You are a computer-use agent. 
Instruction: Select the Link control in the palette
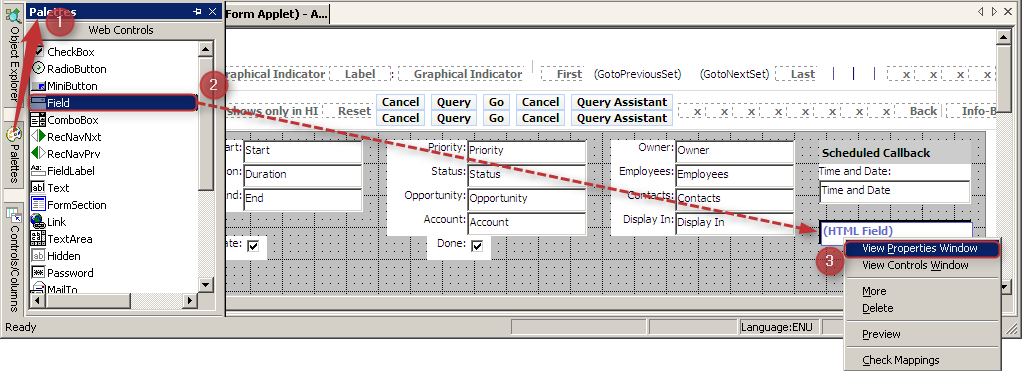coord(57,222)
